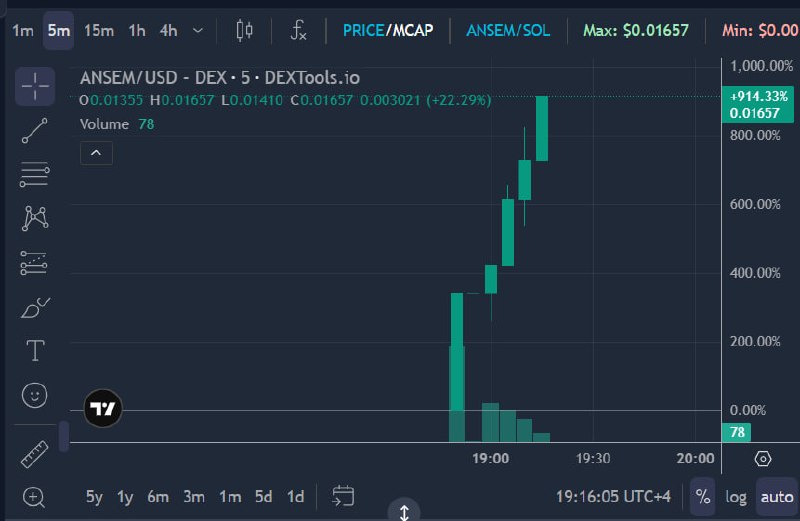
Task: Select the crosshair cursor tool
Action: click(x=35, y=86)
